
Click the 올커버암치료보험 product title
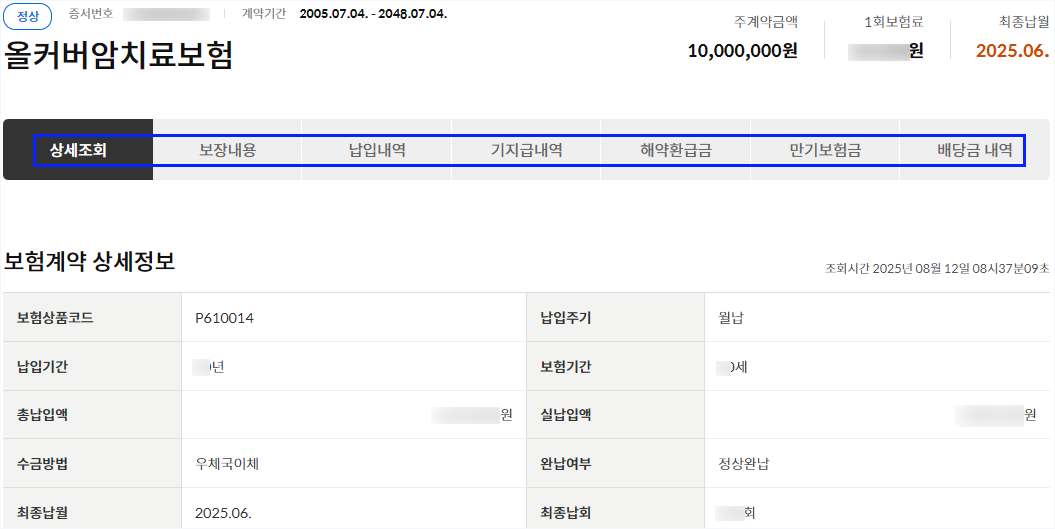pos(119,57)
